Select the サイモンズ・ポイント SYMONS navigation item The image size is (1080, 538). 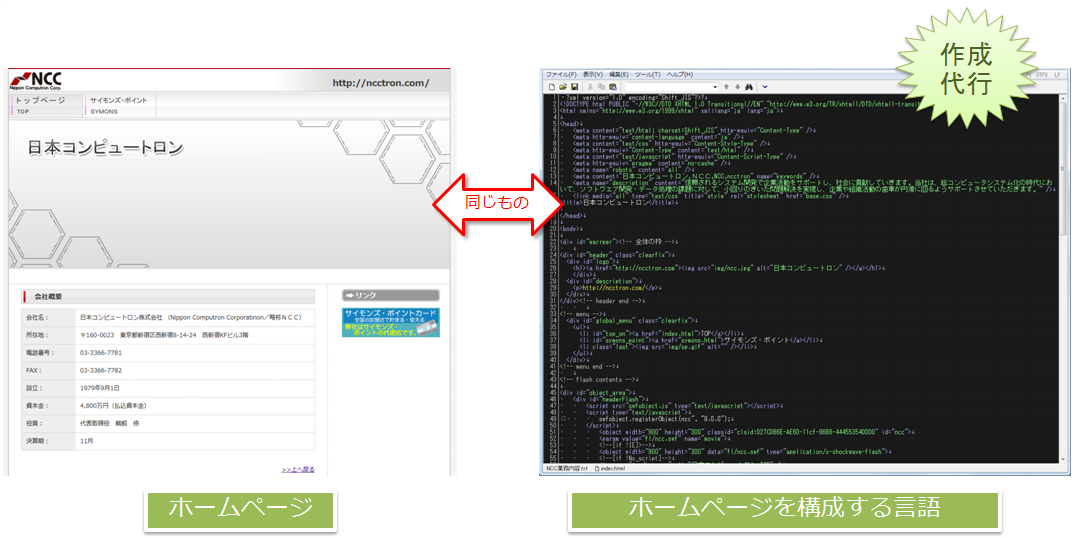pyautogui.click(x=120, y=105)
